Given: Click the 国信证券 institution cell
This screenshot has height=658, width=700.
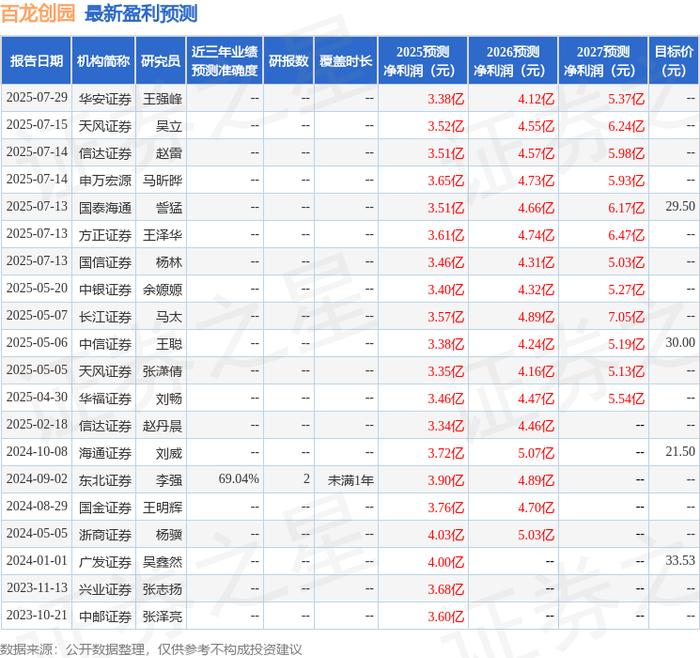Looking at the screenshot, I should pyautogui.click(x=105, y=262).
